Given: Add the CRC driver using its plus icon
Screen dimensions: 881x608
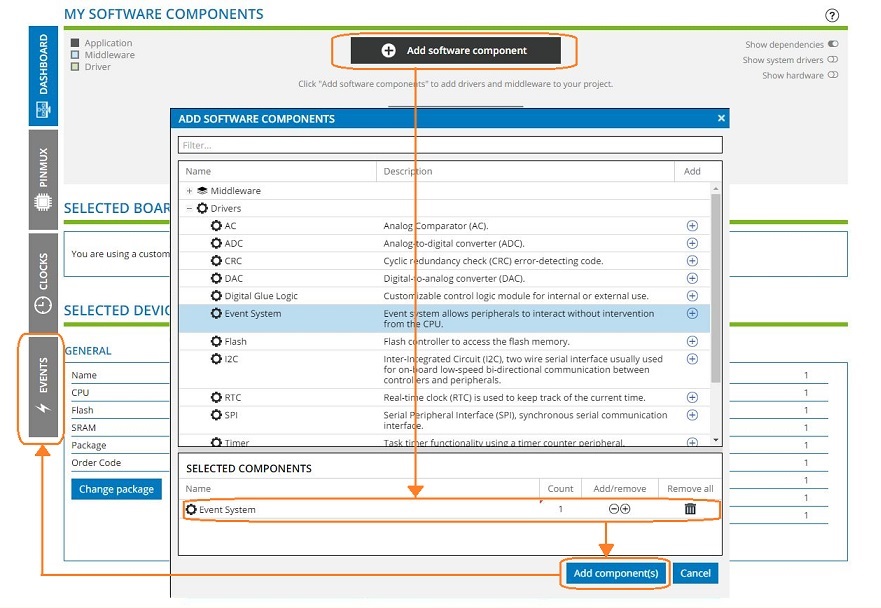Looking at the screenshot, I should pos(692,260).
